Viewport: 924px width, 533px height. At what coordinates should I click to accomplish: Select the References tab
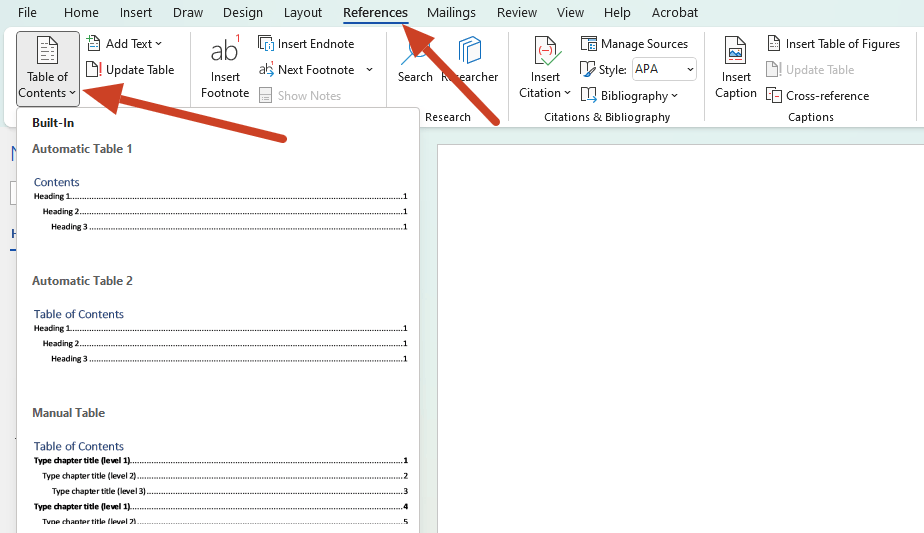(x=375, y=12)
